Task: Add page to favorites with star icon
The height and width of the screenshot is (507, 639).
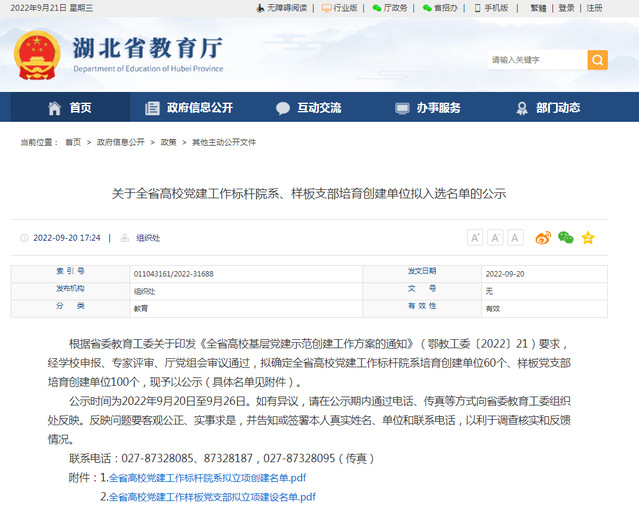Action: (x=588, y=238)
